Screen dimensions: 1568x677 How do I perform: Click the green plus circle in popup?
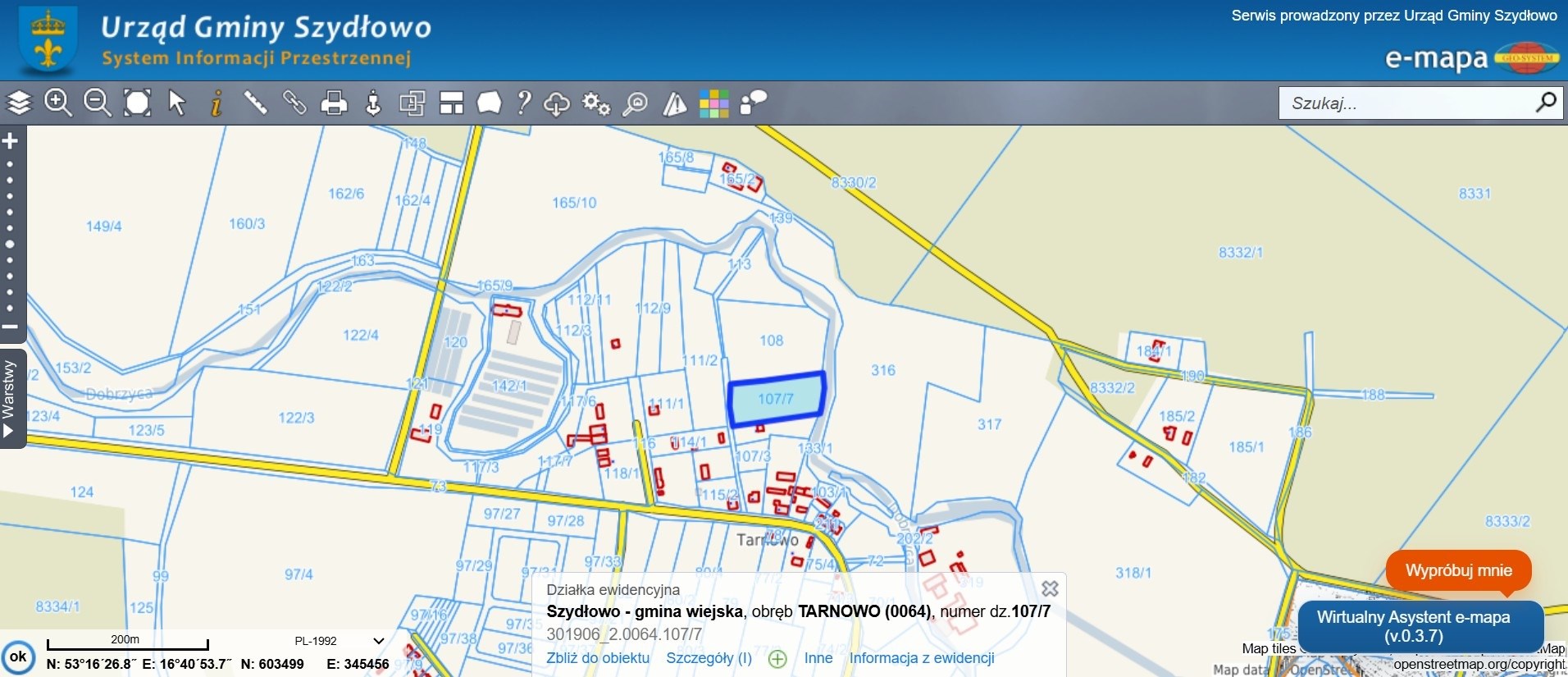777,659
